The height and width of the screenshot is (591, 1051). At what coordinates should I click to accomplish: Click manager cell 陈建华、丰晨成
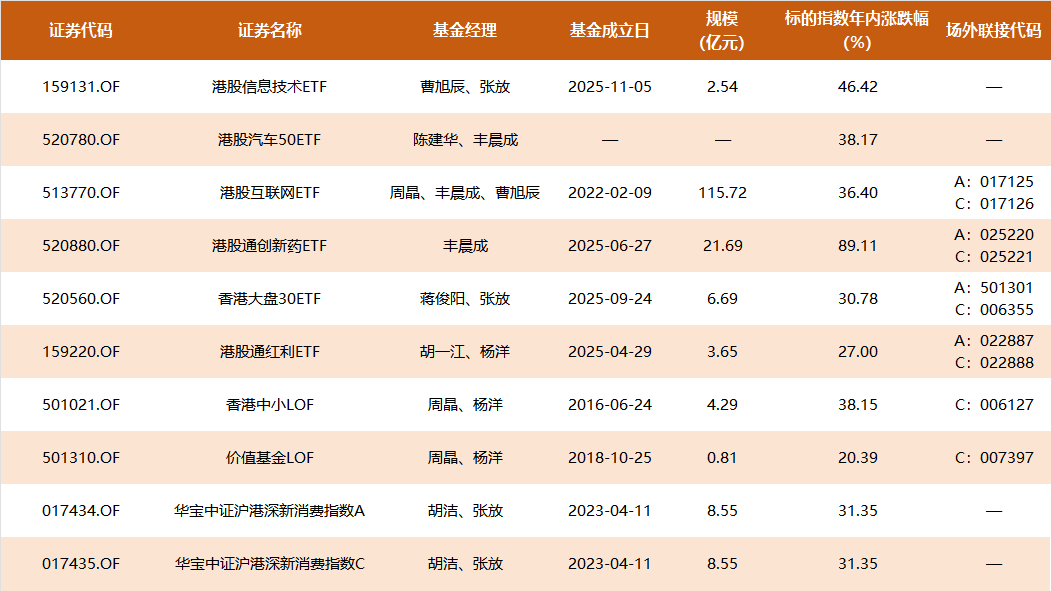click(465, 140)
